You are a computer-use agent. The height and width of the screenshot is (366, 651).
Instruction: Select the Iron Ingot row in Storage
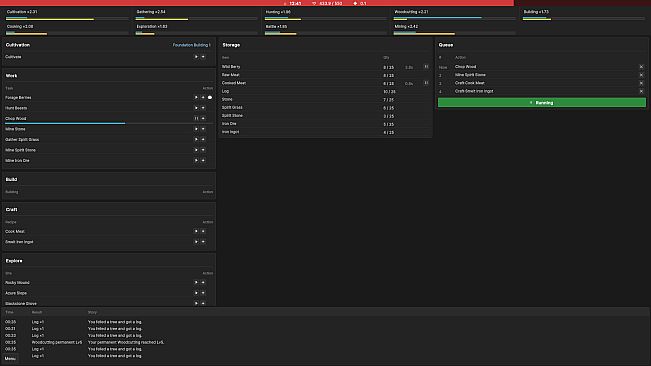(325, 132)
